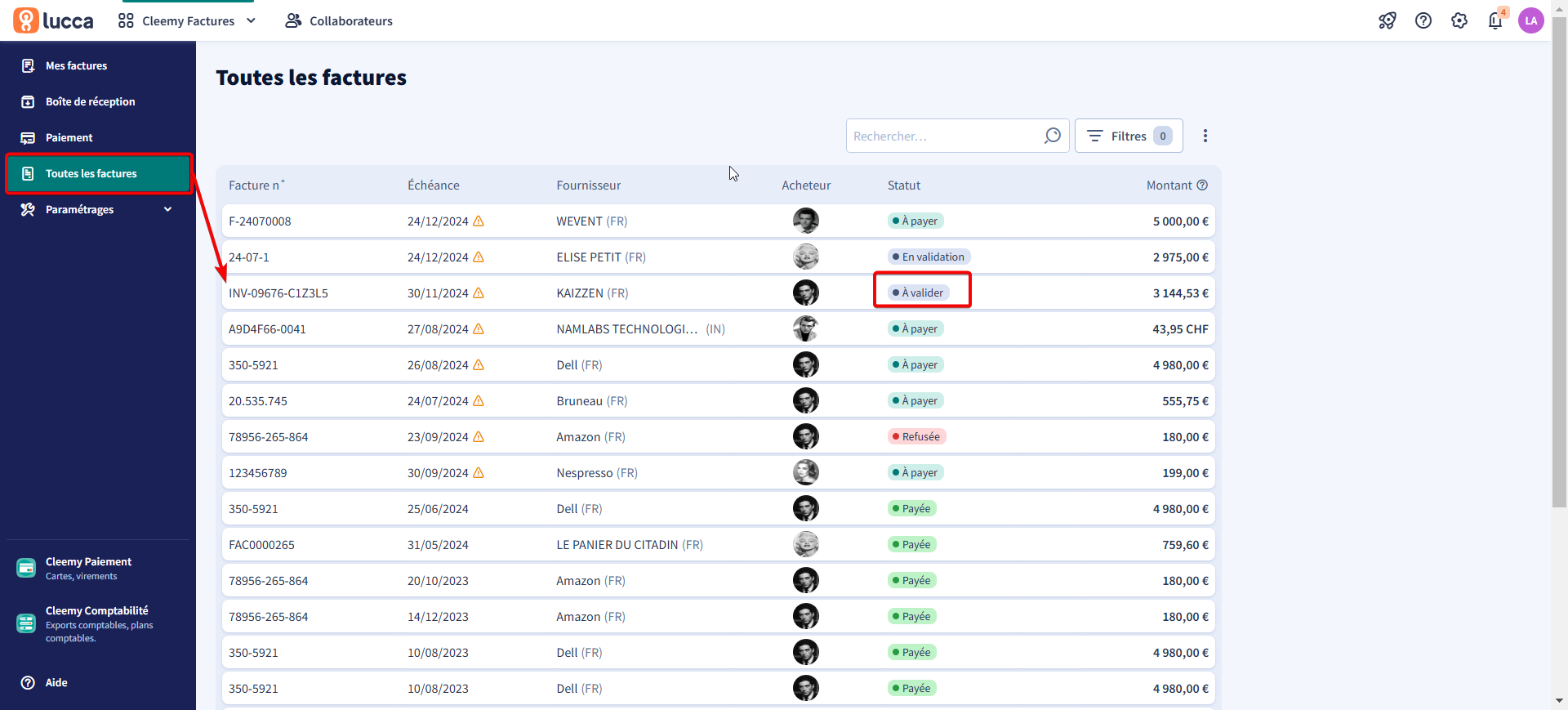Viewport: 1568px width, 710px height.
Task: Open invoice 20.535.745
Action: click(258, 401)
